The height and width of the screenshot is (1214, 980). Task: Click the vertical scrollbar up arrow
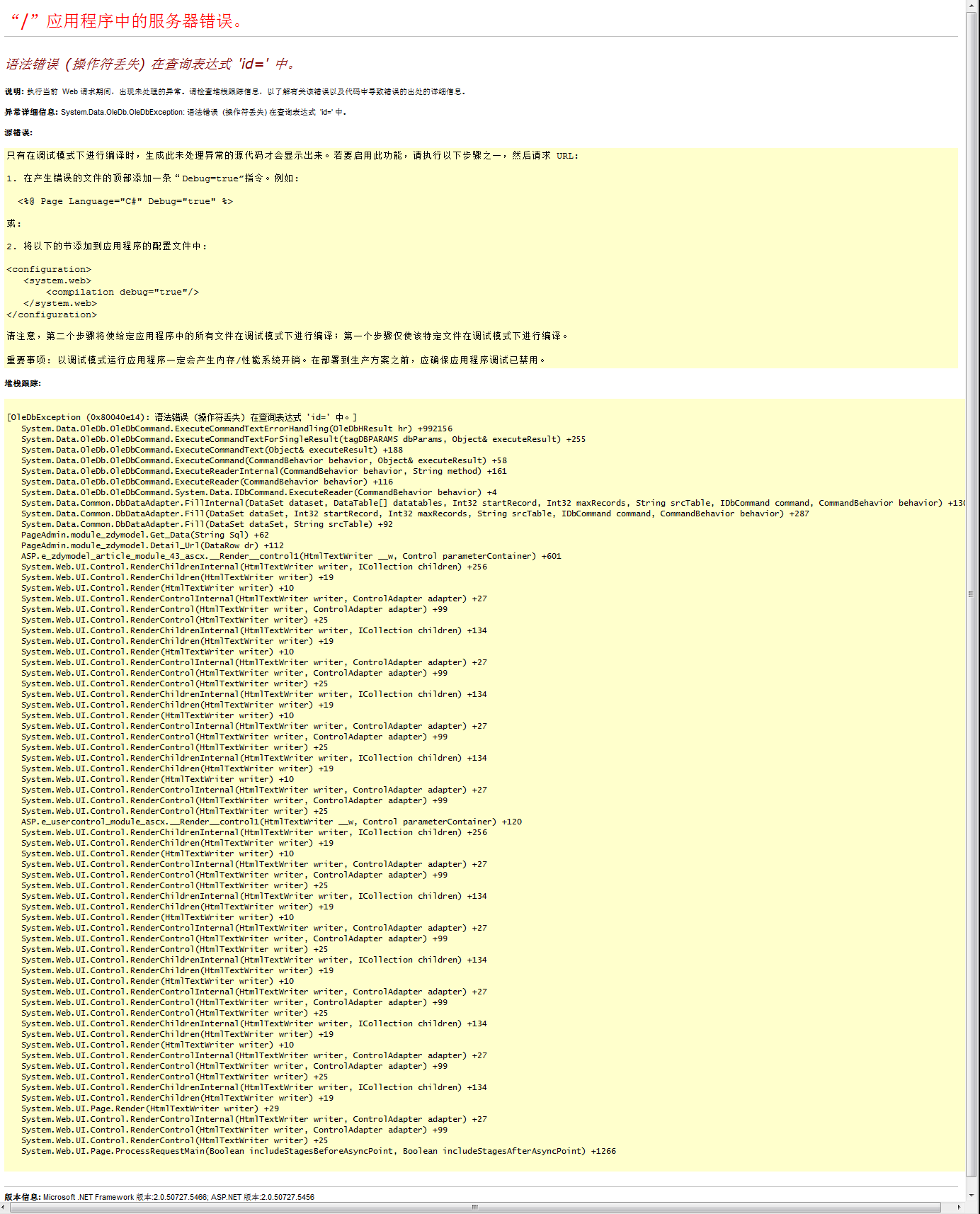click(x=972, y=5)
